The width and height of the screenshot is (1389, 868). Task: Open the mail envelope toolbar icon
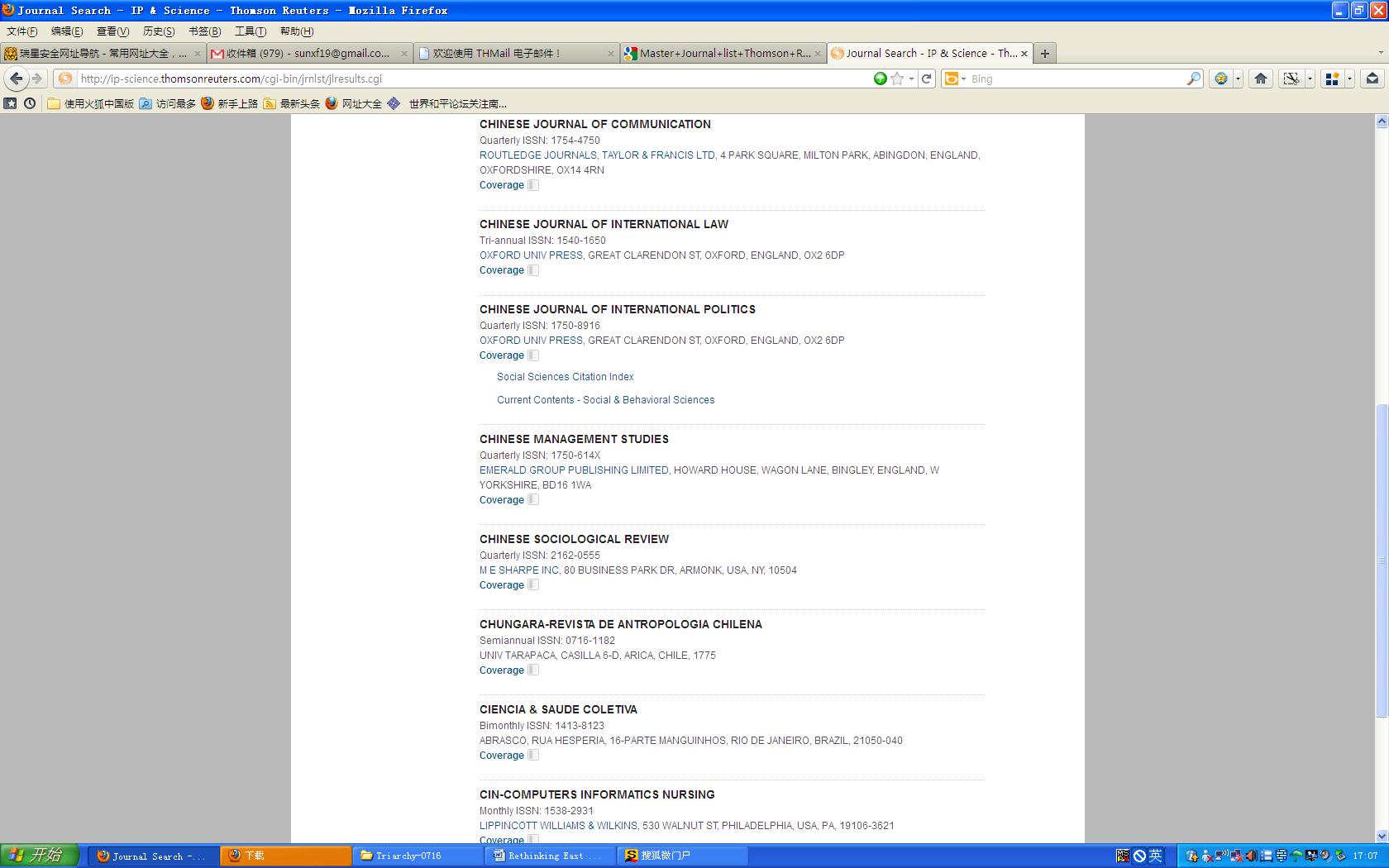(1372, 79)
